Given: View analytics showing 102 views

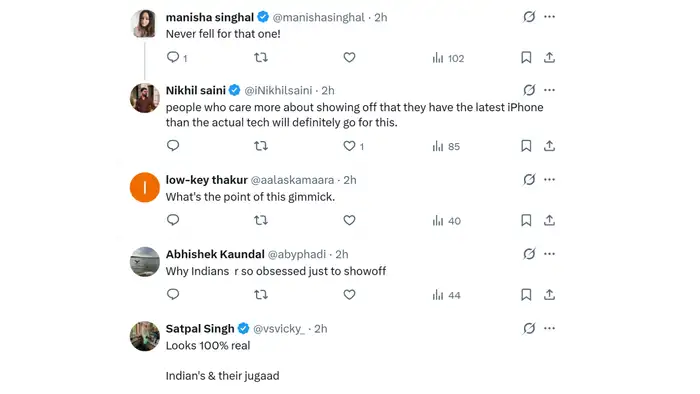Looking at the screenshot, I should point(448,58).
